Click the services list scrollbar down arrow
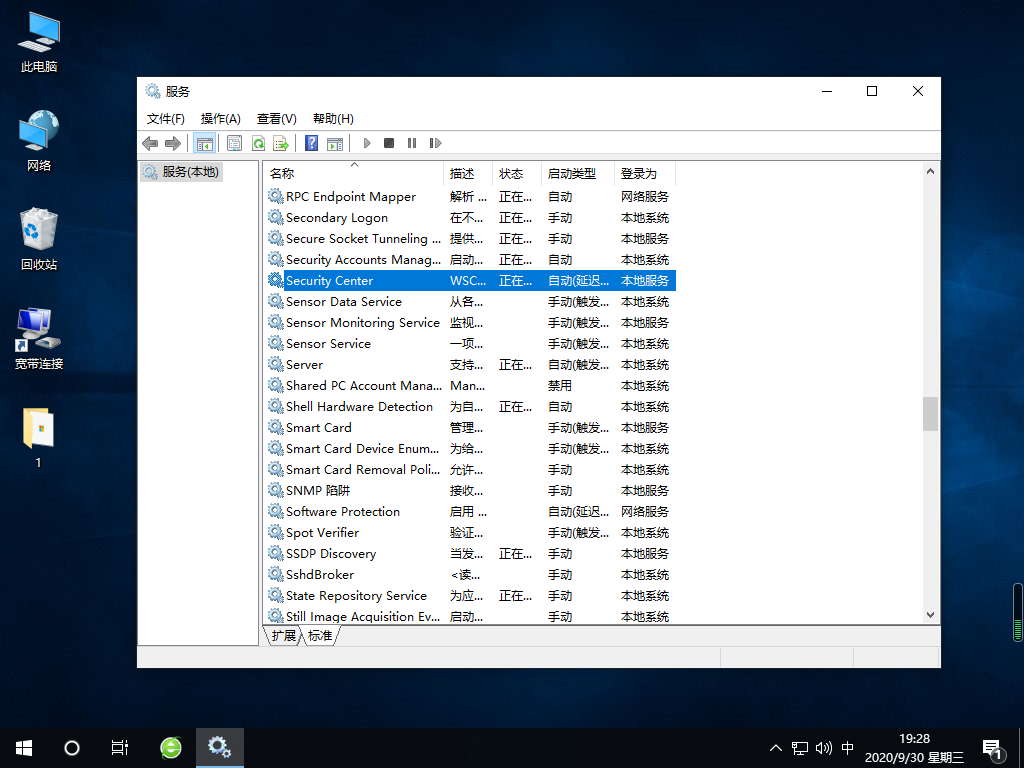Viewport: 1024px width, 768px height. (930, 615)
